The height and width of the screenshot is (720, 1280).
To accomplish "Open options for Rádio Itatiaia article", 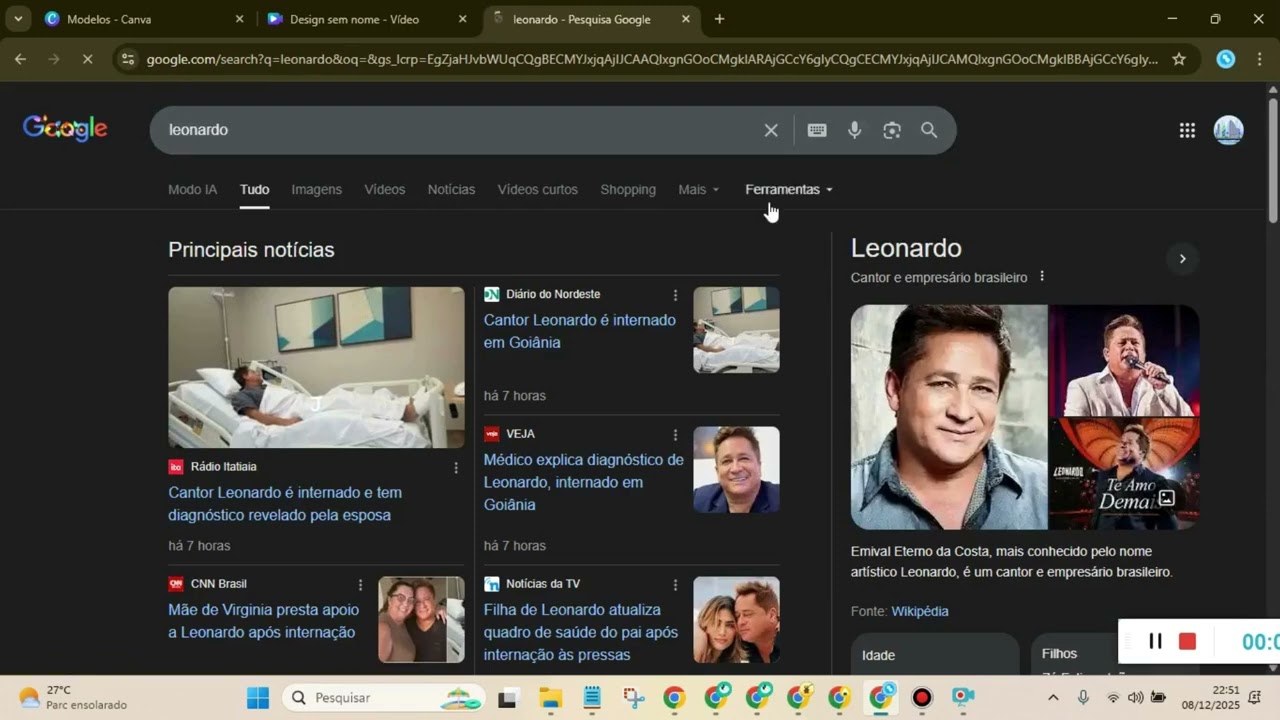I will click(x=456, y=468).
